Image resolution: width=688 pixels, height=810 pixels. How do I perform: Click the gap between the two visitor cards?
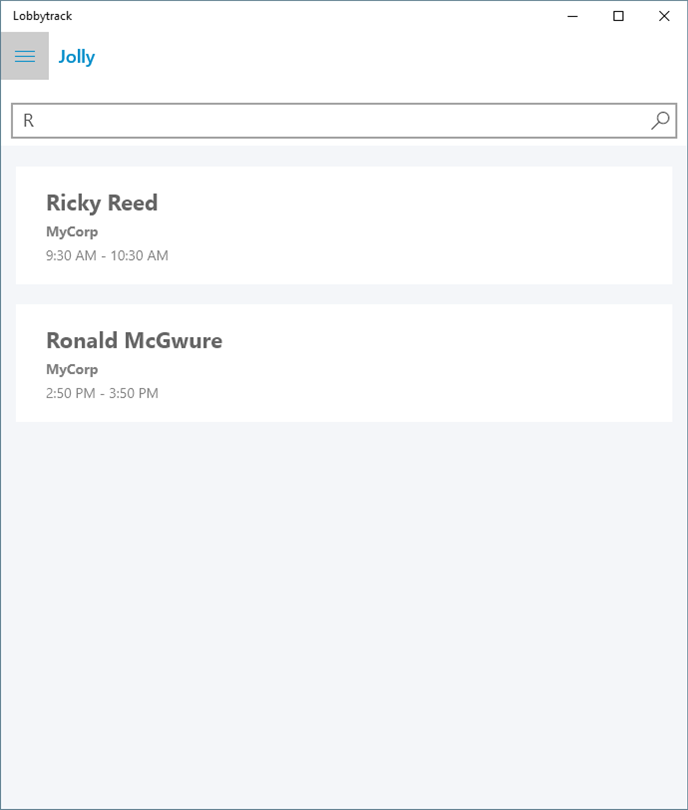(x=344, y=294)
